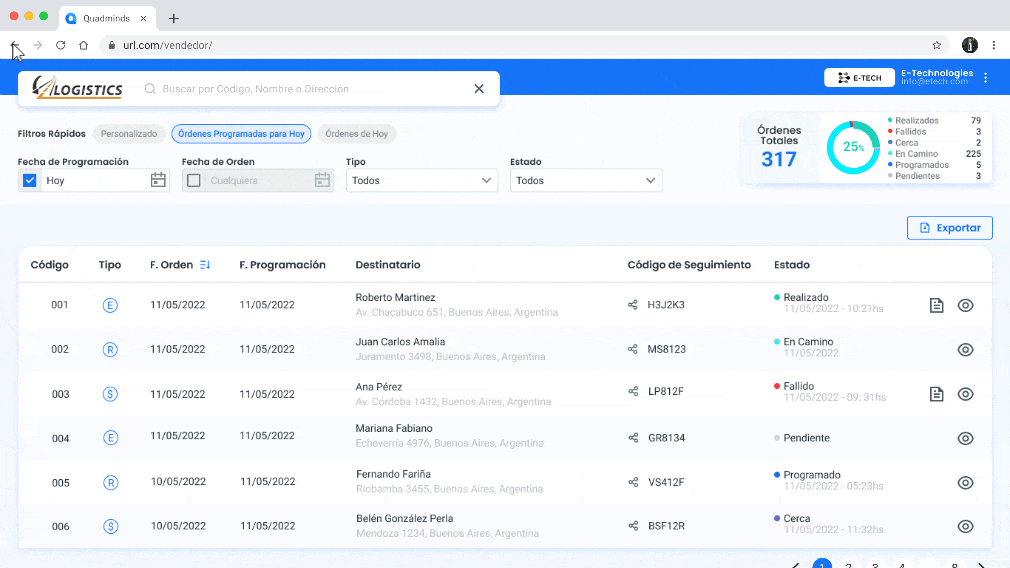Bookmark this page with the star icon
Viewport: 1010px width, 568px height.
tap(936, 45)
